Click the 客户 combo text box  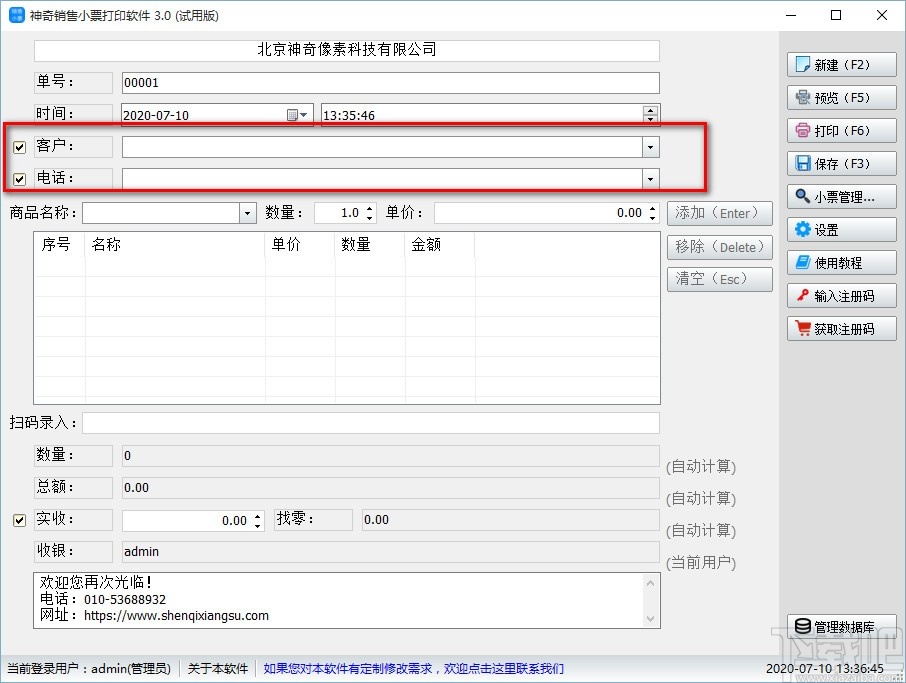coord(382,147)
